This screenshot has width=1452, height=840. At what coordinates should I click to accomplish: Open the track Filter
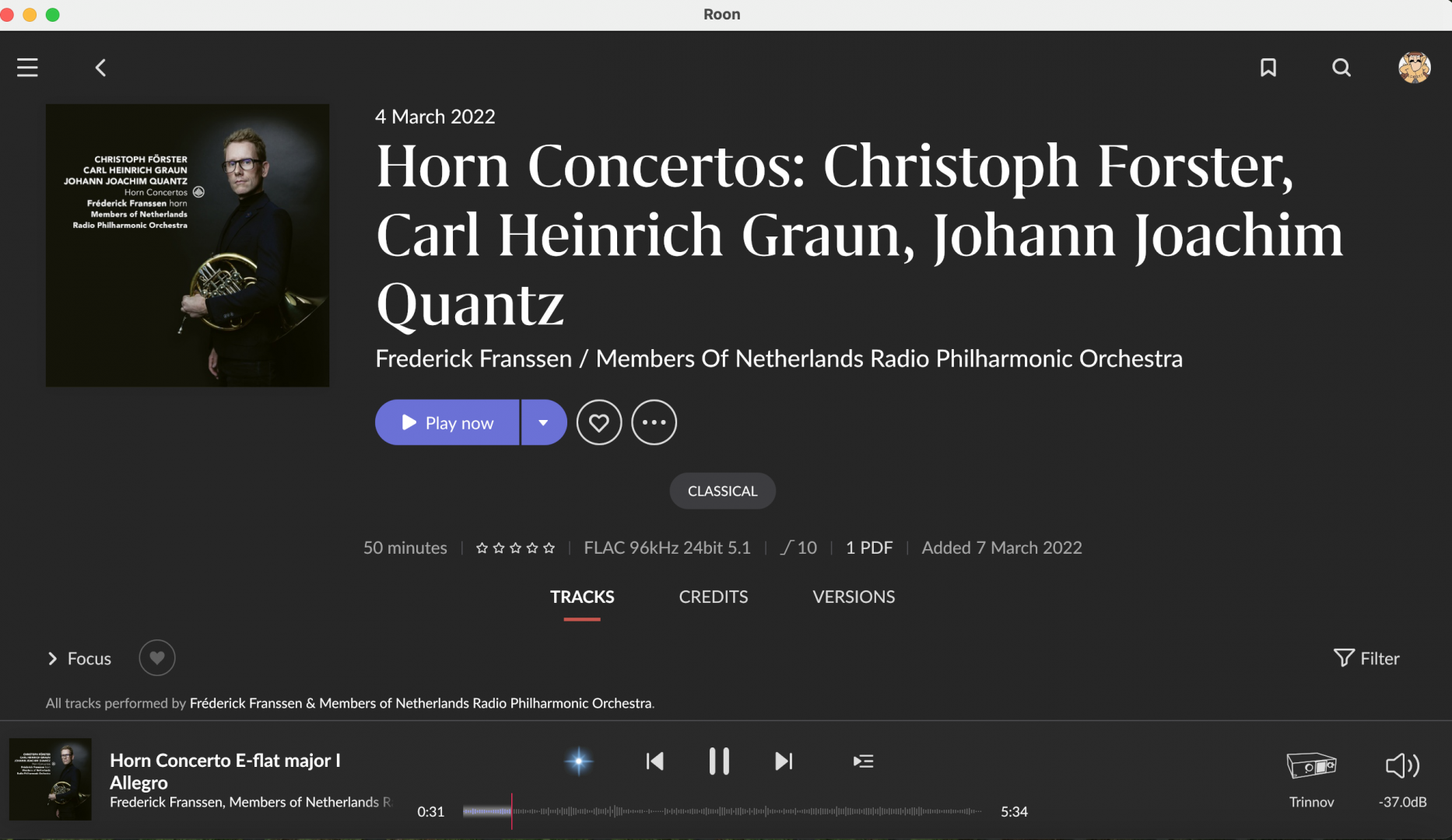1366,659
